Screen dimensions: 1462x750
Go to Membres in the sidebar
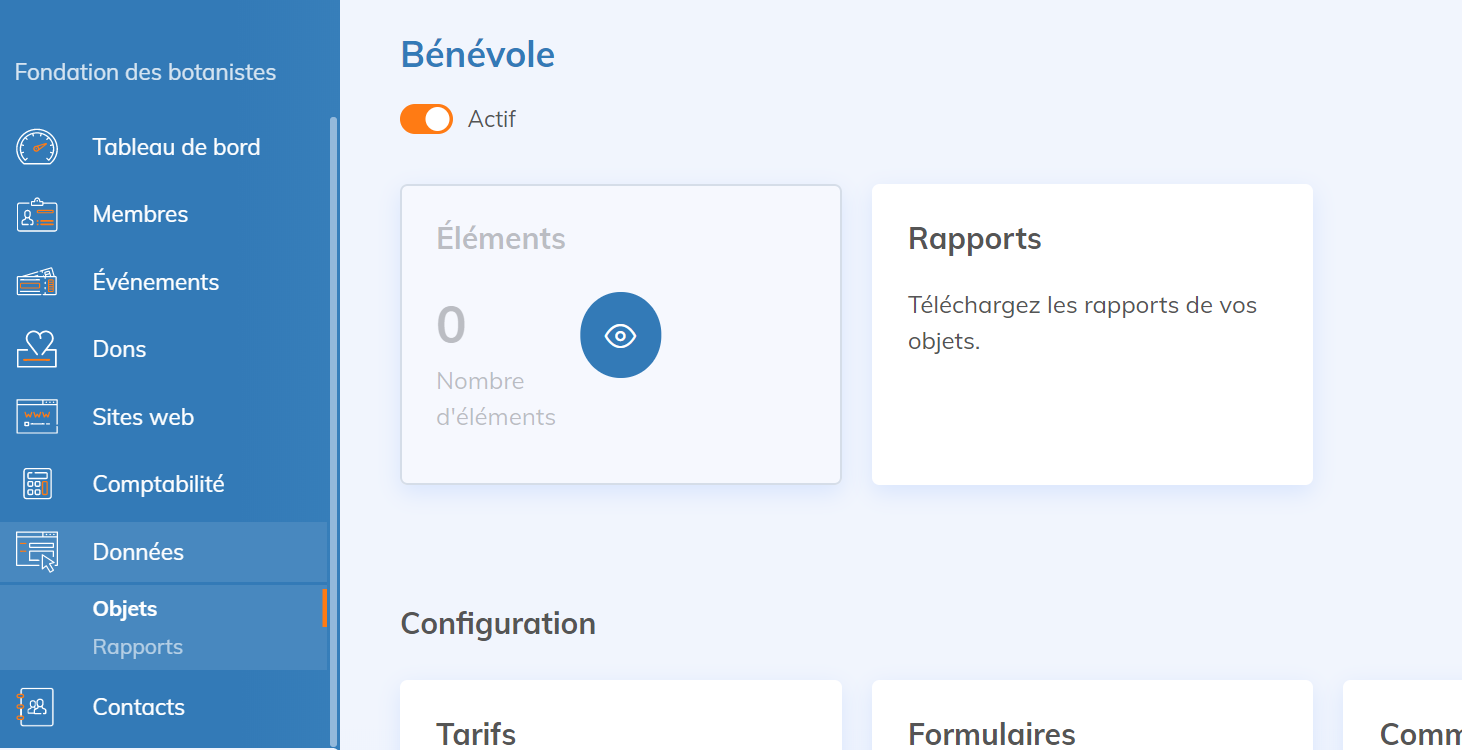click(x=140, y=215)
